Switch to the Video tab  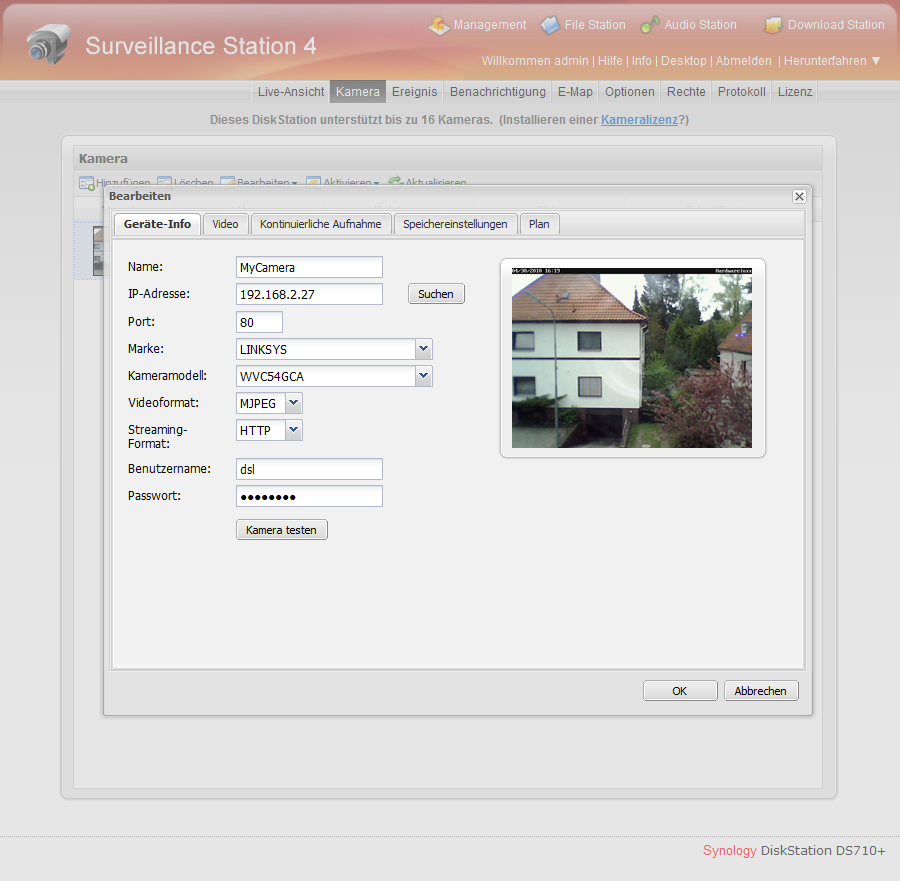point(225,224)
